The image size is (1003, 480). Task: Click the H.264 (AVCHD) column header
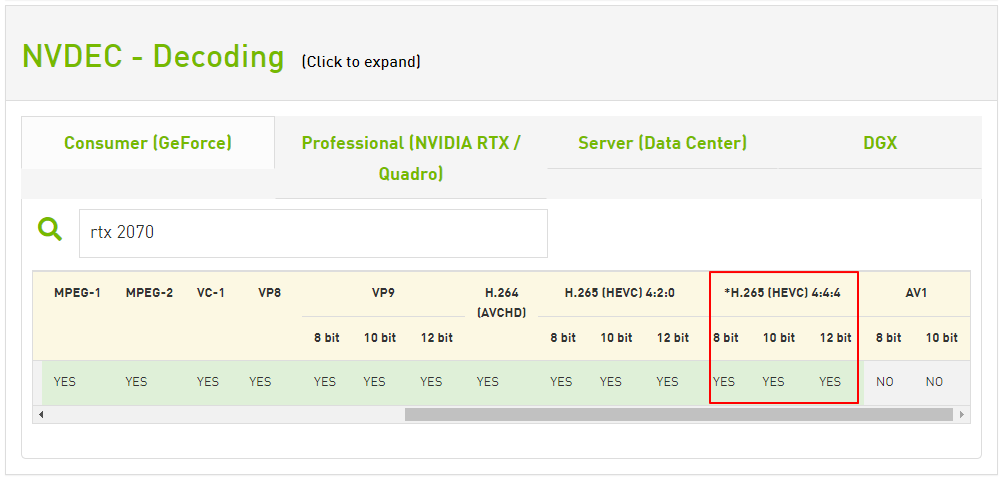tap(501, 303)
